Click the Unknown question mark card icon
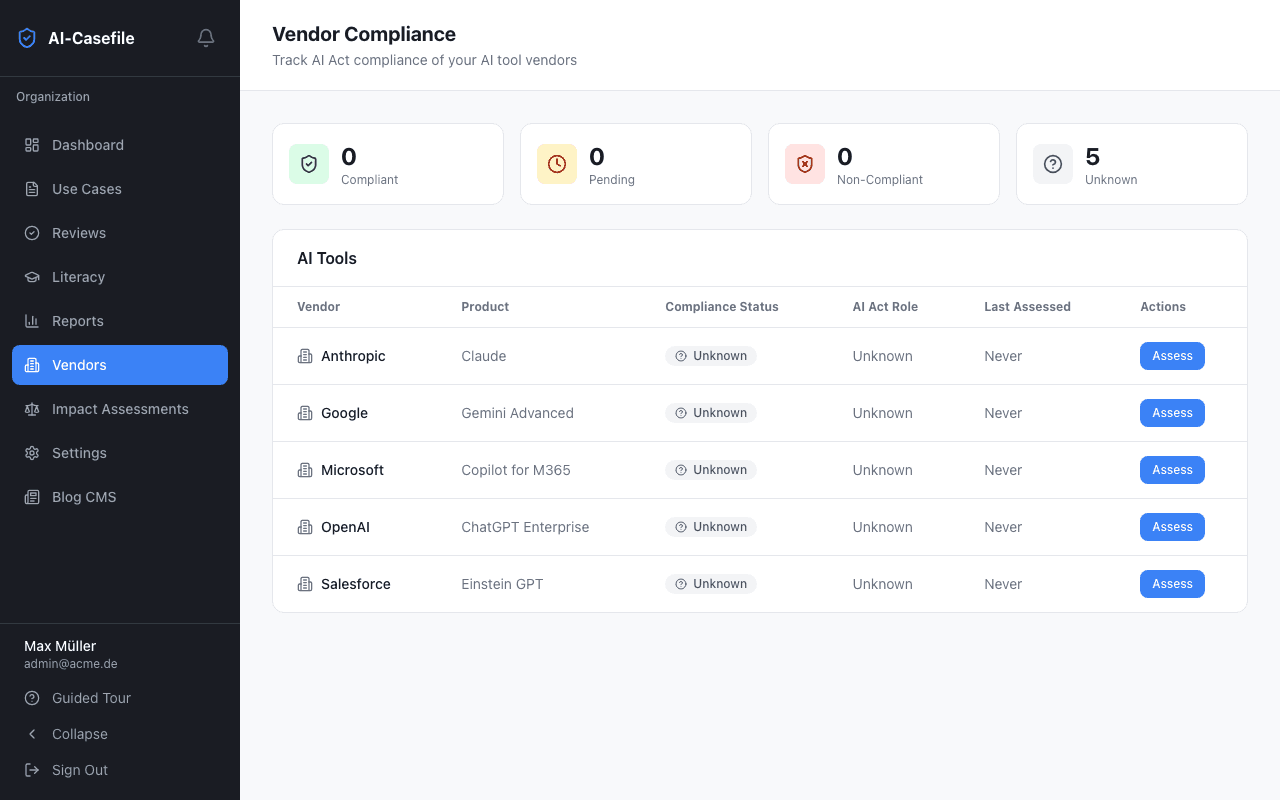 1053,163
